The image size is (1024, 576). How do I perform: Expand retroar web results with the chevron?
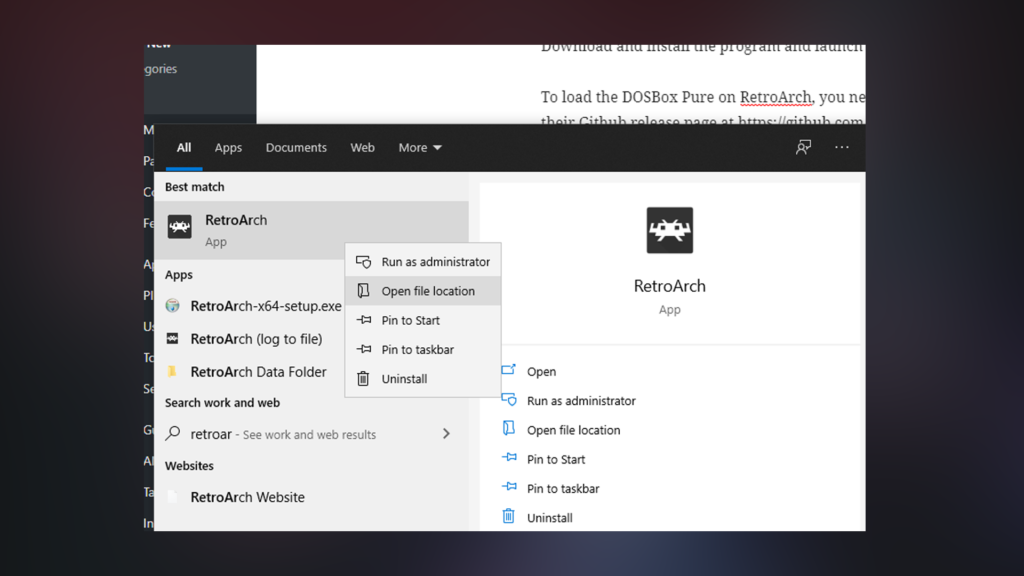pyautogui.click(x=446, y=434)
